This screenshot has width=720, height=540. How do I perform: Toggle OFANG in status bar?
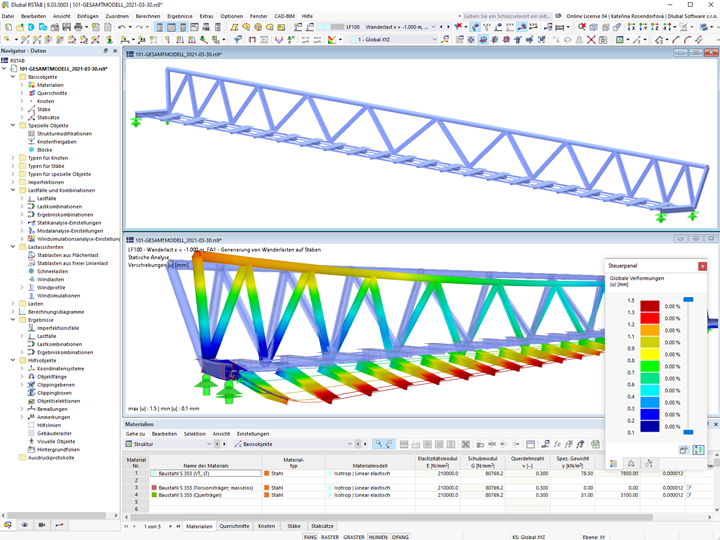(x=400, y=537)
